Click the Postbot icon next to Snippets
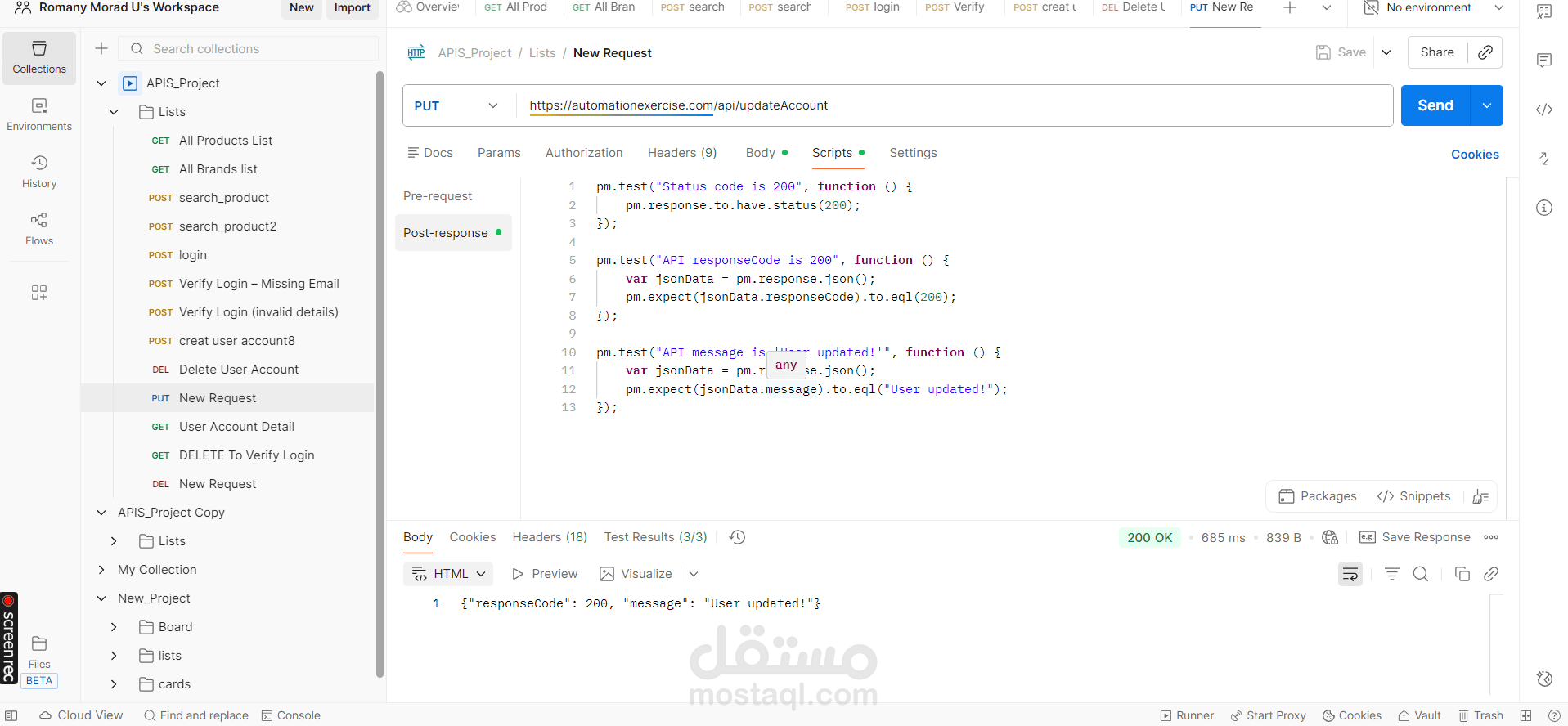This screenshot has width=1568, height=726. tap(1480, 496)
